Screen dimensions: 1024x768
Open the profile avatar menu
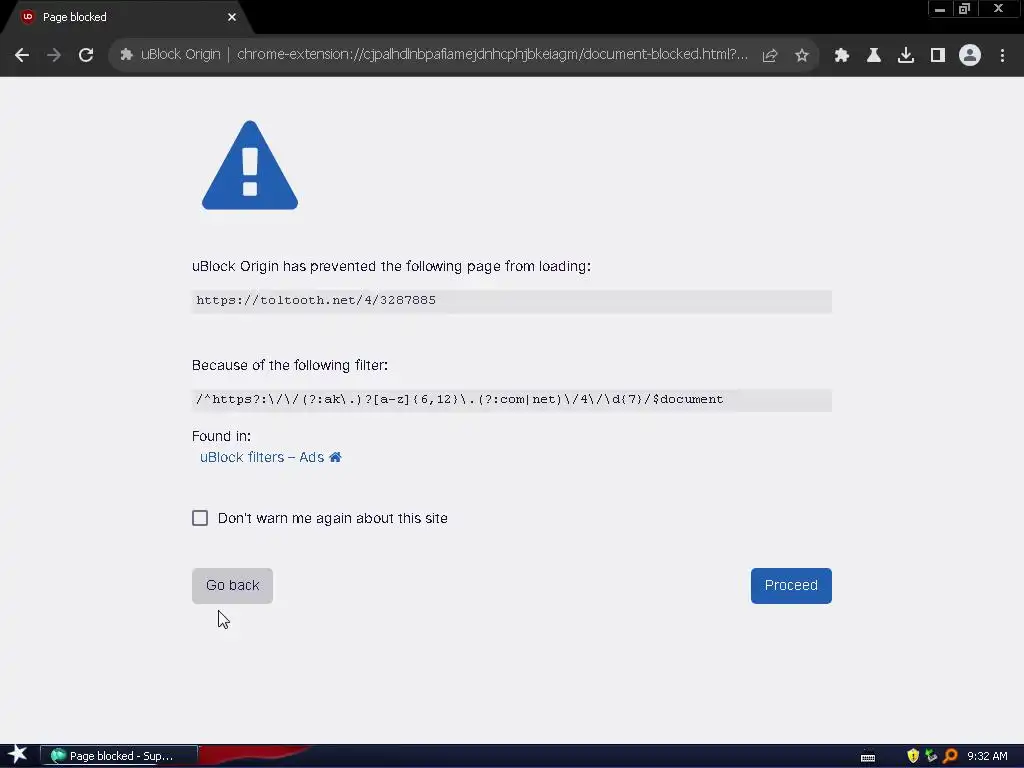[970, 56]
